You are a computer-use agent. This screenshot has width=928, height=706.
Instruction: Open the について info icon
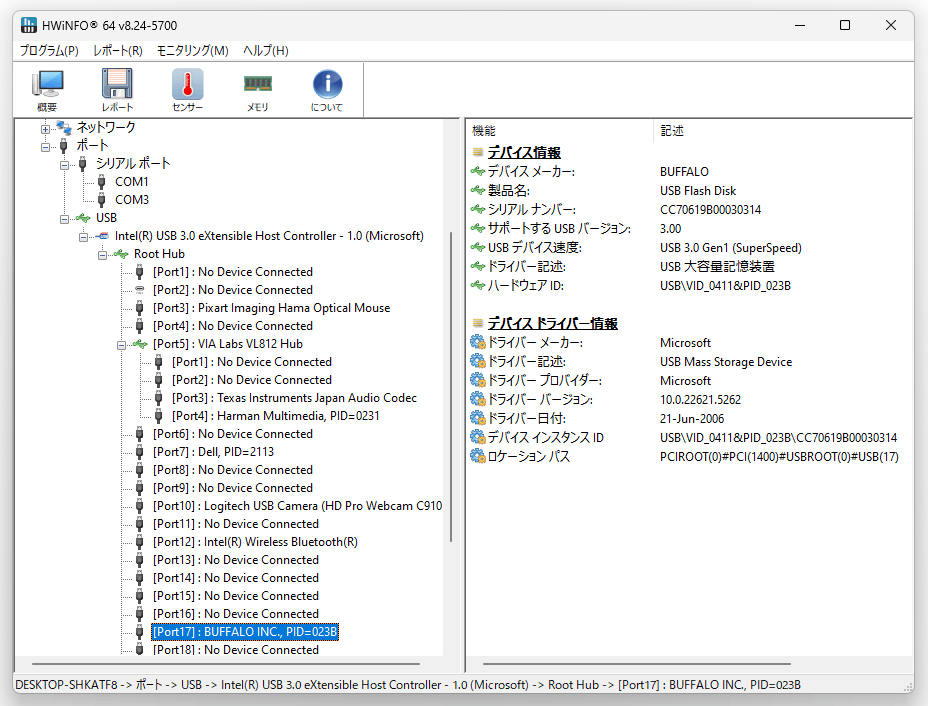coord(327,90)
